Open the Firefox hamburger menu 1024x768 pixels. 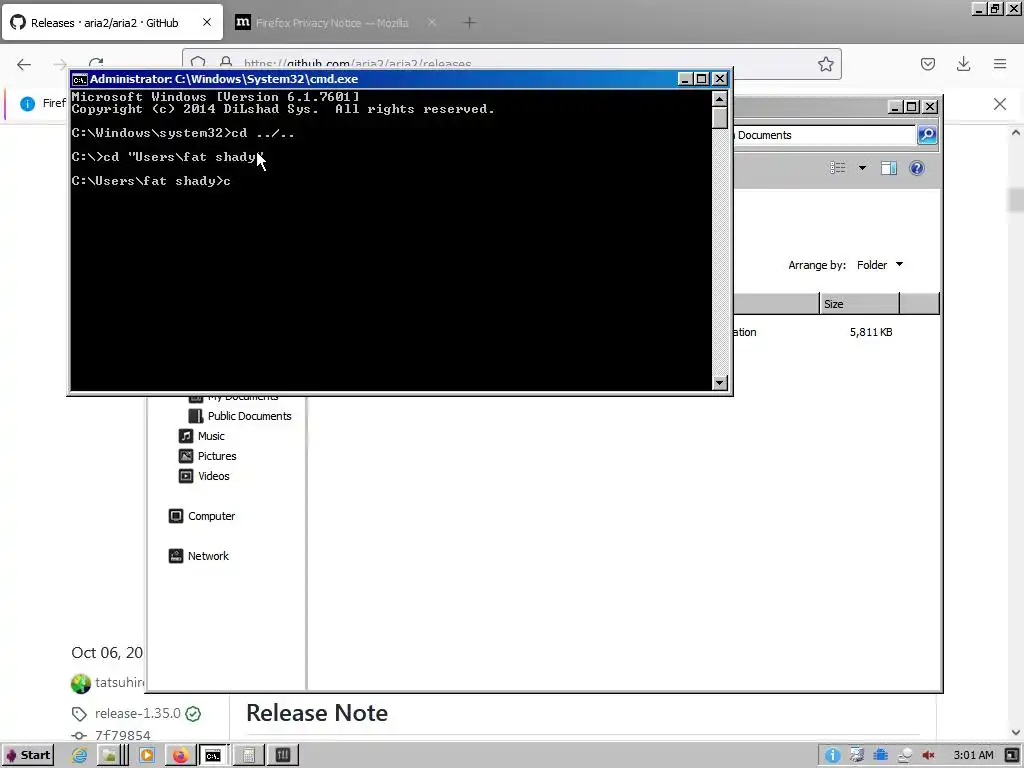[x=1000, y=64]
